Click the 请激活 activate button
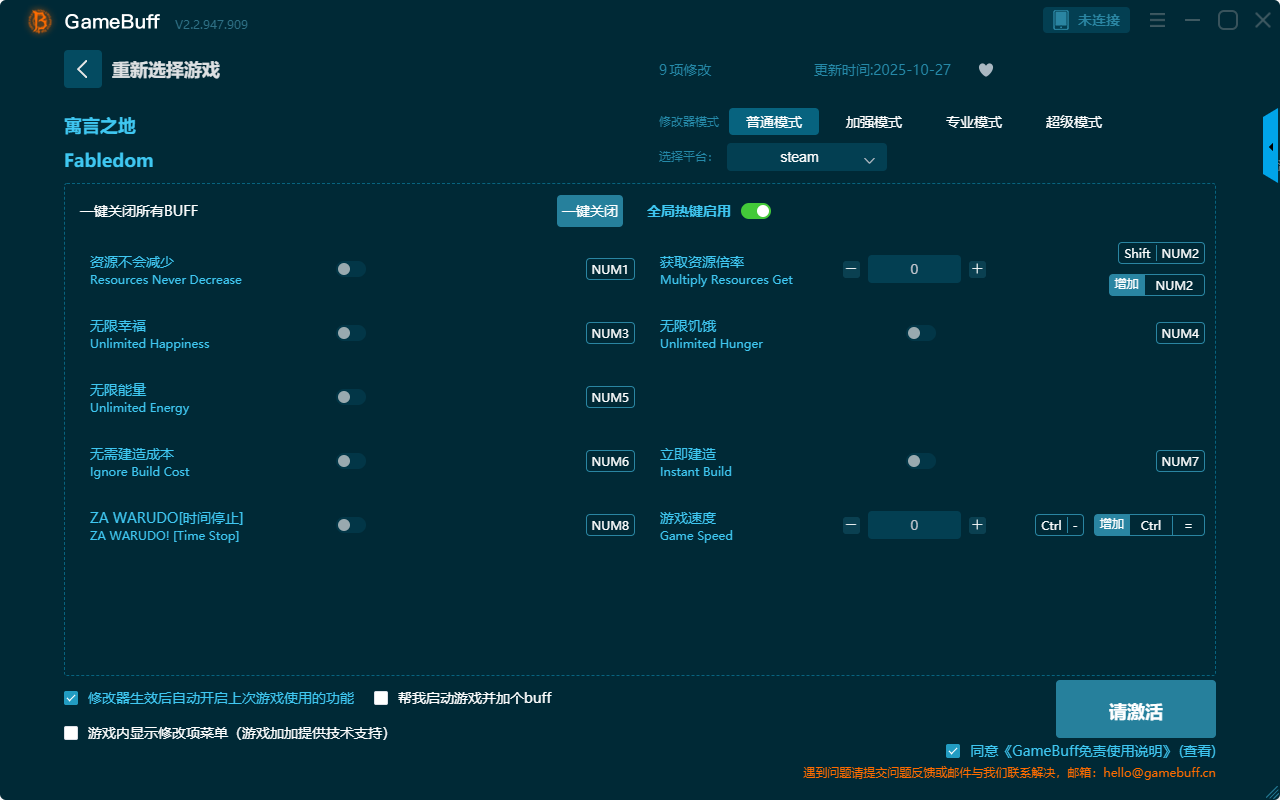 point(1135,709)
